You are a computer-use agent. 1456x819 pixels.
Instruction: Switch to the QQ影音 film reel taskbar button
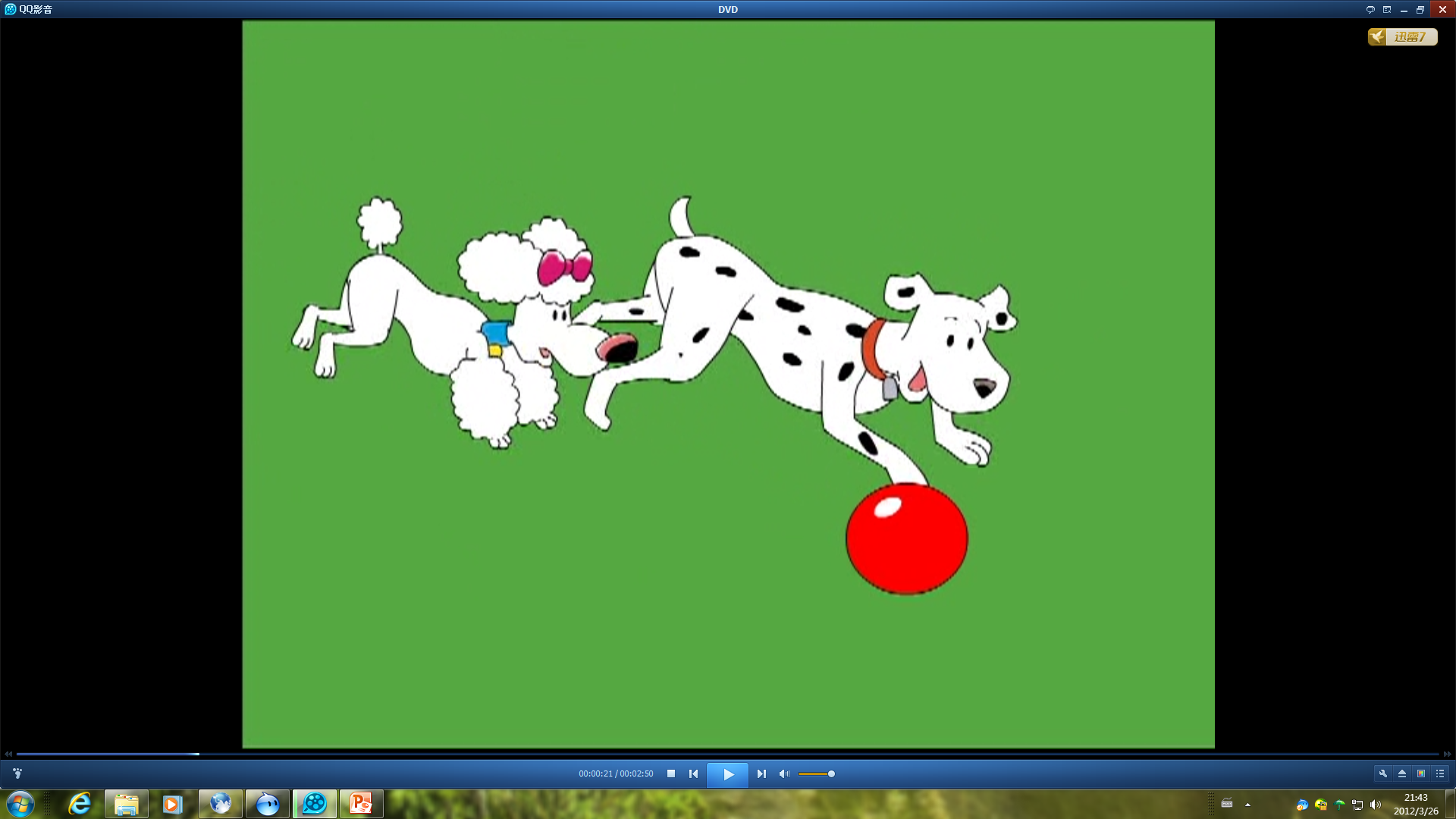point(314,804)
